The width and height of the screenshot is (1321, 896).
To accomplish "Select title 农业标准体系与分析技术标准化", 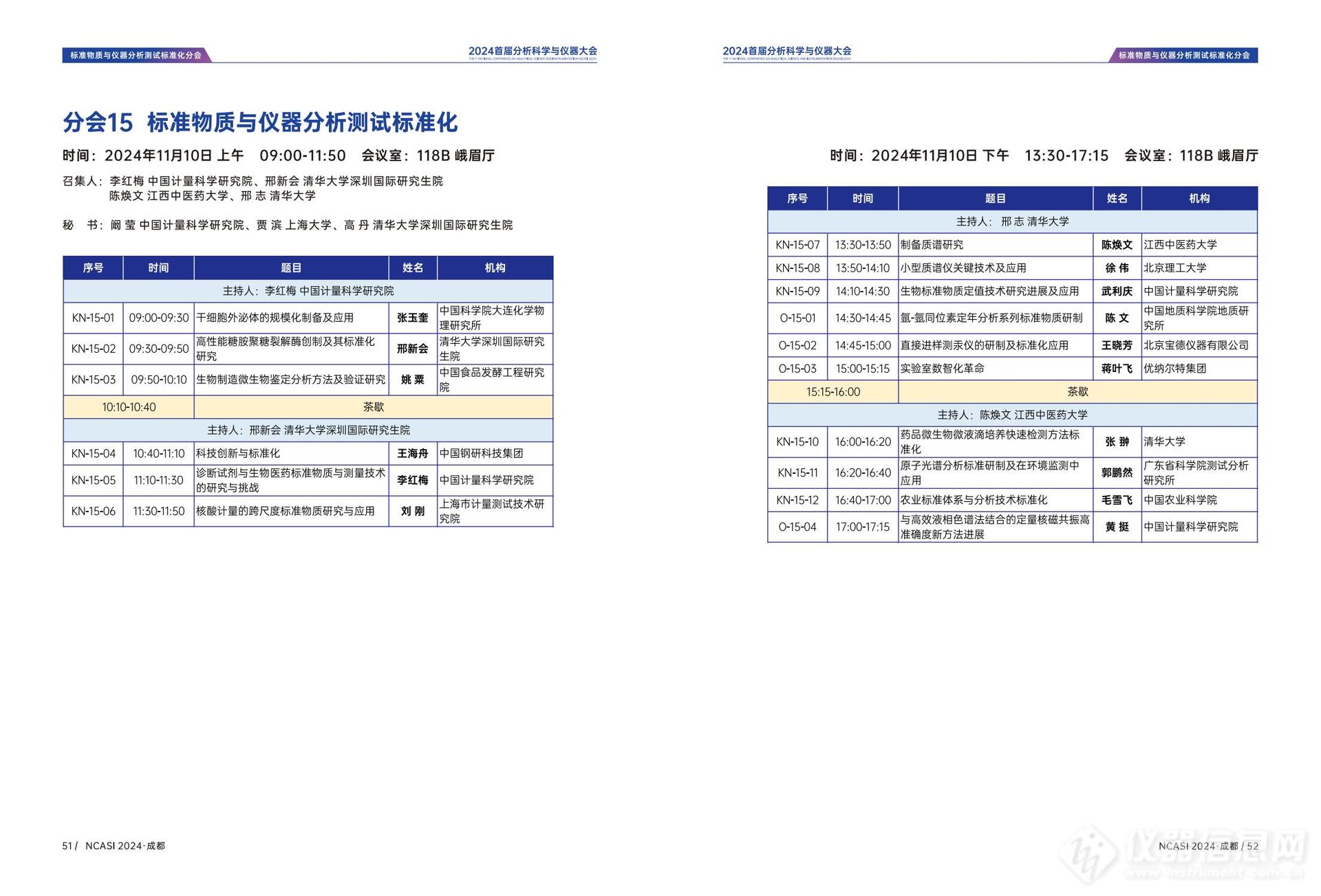I will (x=974, y=500).
